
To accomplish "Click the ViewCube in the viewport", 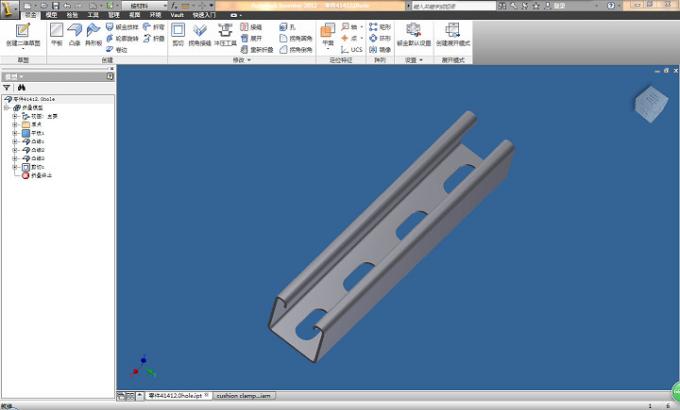I will coord(651,104).
